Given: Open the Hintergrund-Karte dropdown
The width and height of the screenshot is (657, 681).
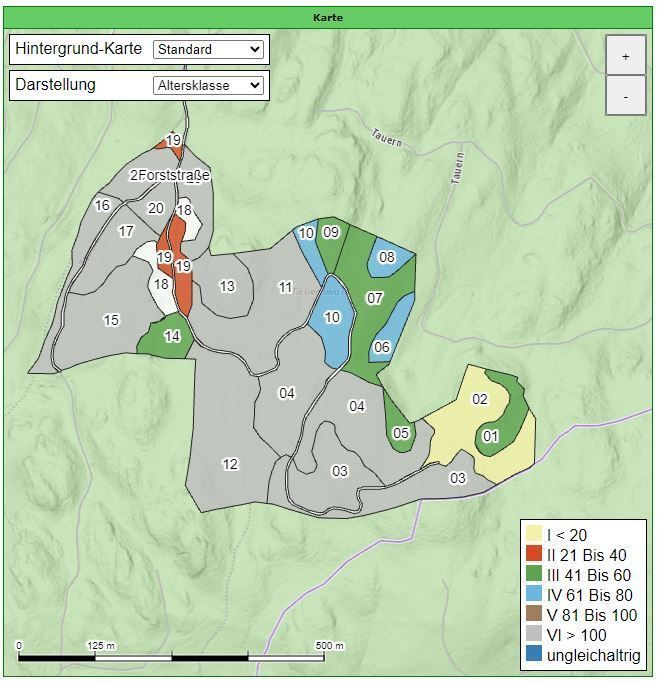Looking at the screenshot, I should coord(208,49).
